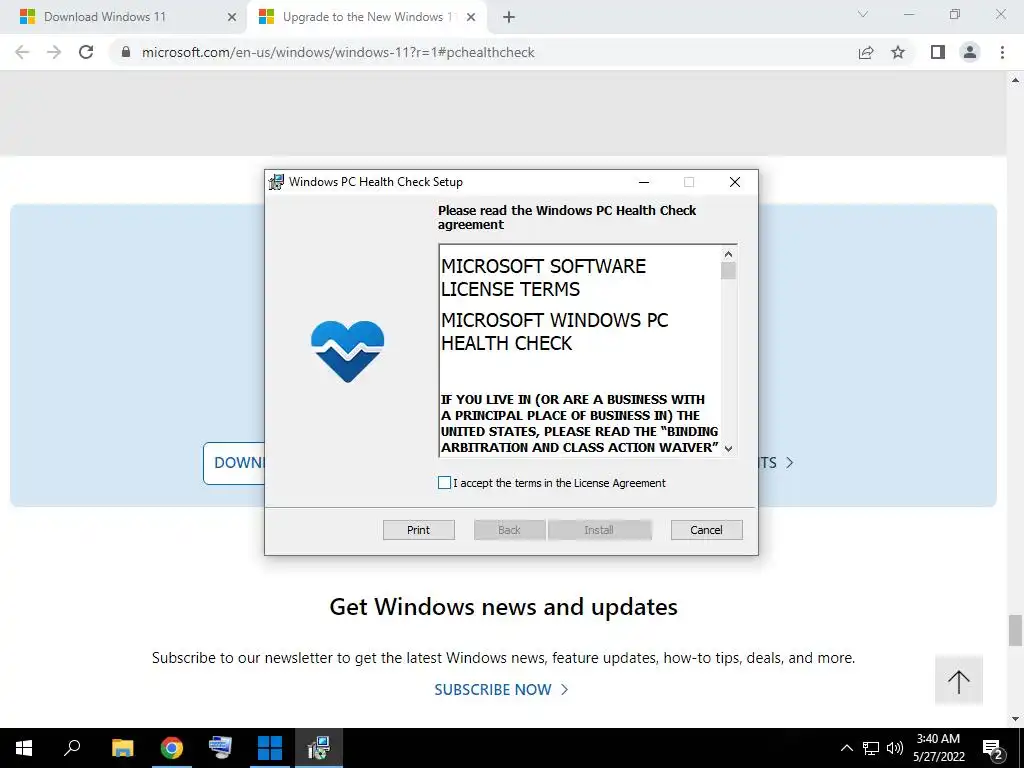Open a new browser tab
The image size is (1024, 768).
click(x=509, y=17)
